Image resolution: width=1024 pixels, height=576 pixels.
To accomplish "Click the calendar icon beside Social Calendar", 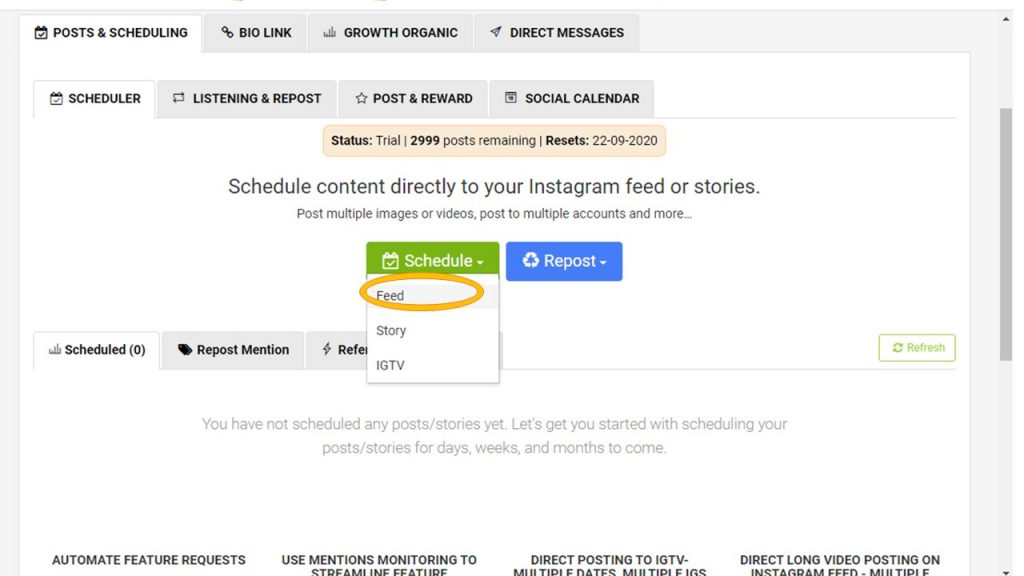I will [x=511, y=97].
